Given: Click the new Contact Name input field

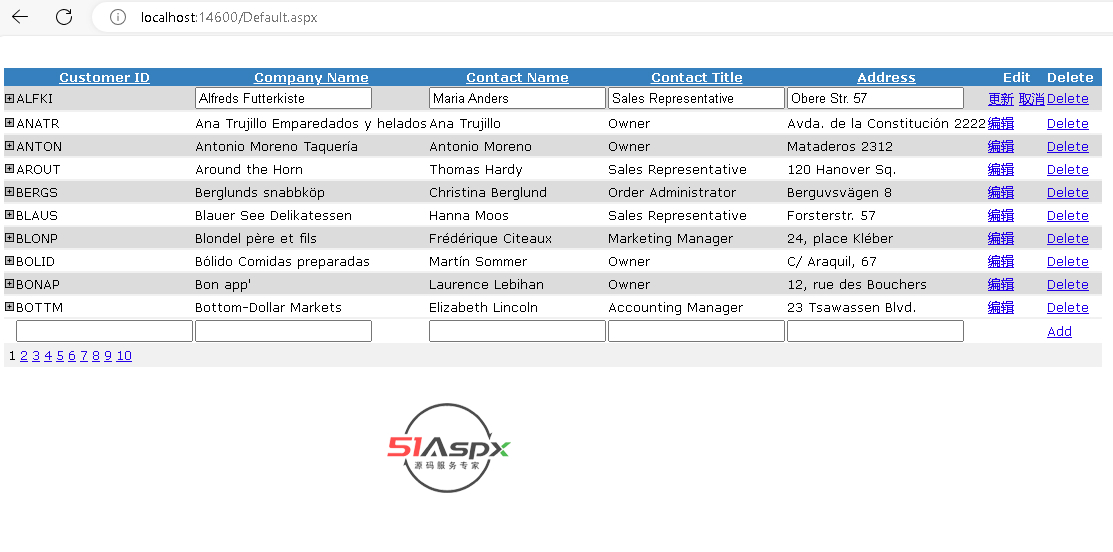Looking at the screenshot, I should (x=517, y=331).
